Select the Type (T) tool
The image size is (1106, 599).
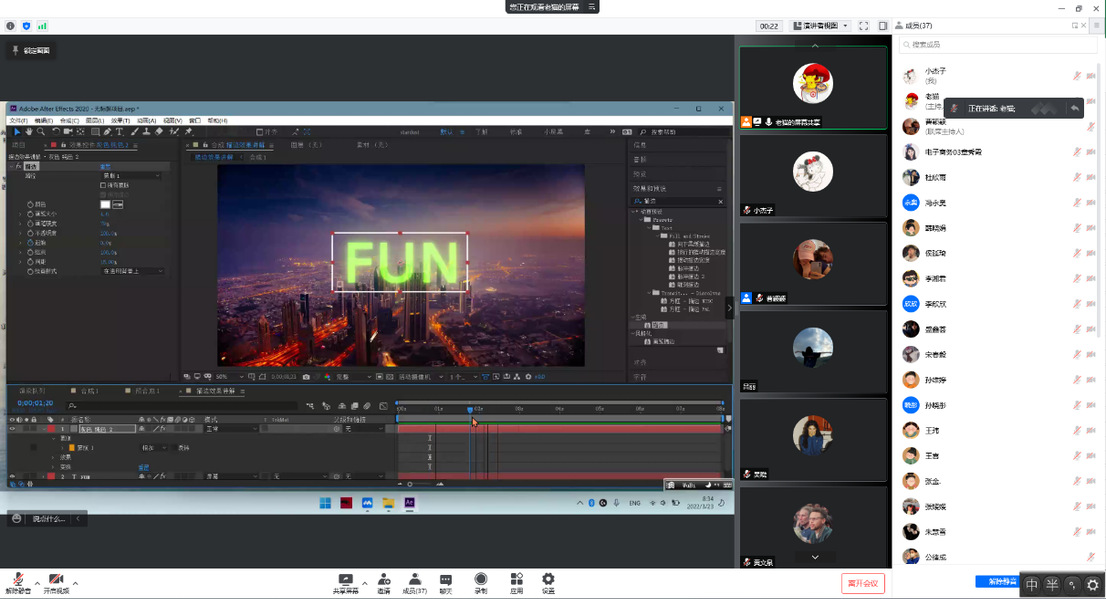[120, 132]
